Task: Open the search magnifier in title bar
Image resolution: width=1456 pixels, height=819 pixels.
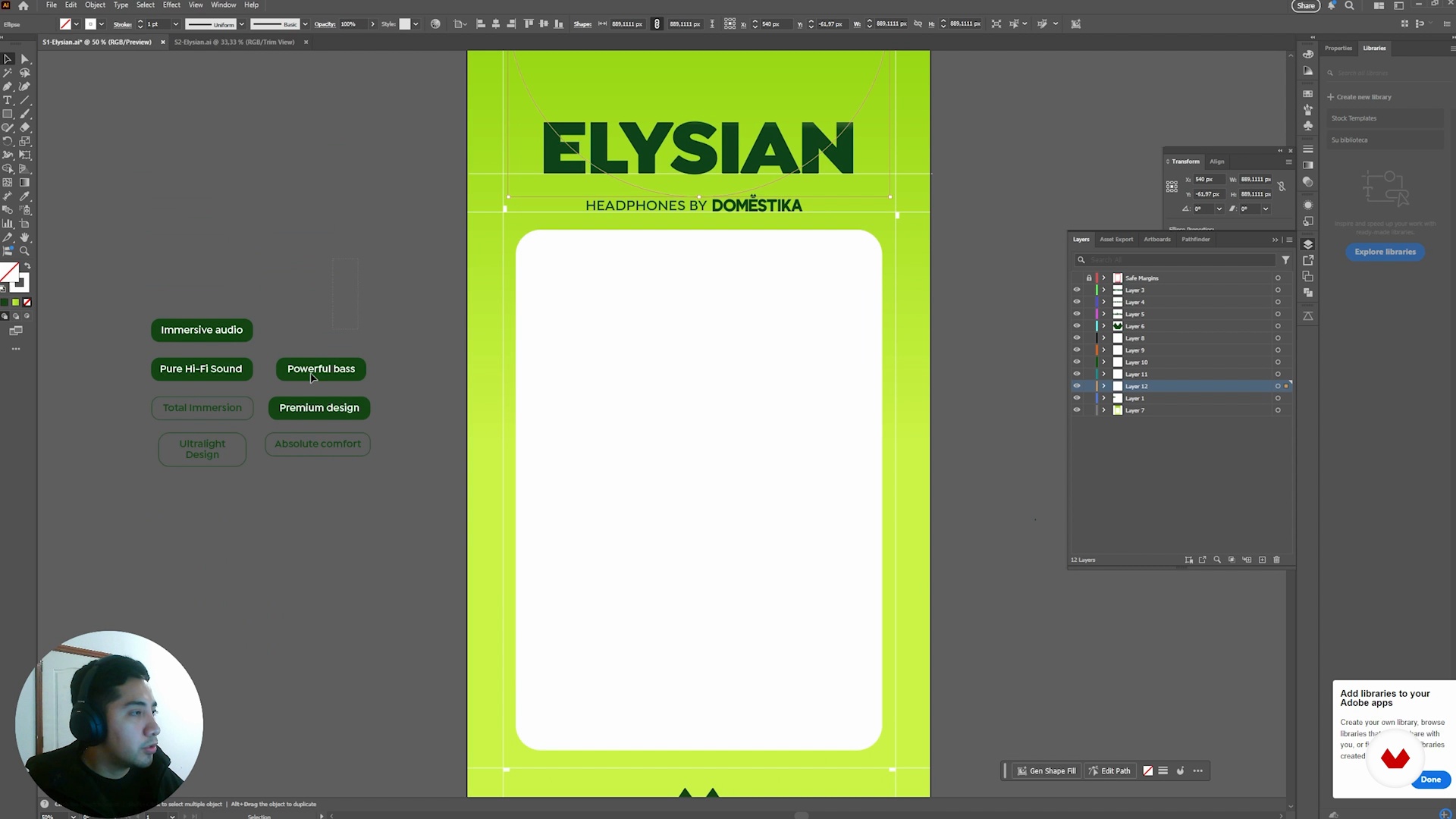Action: [1349, 5]
